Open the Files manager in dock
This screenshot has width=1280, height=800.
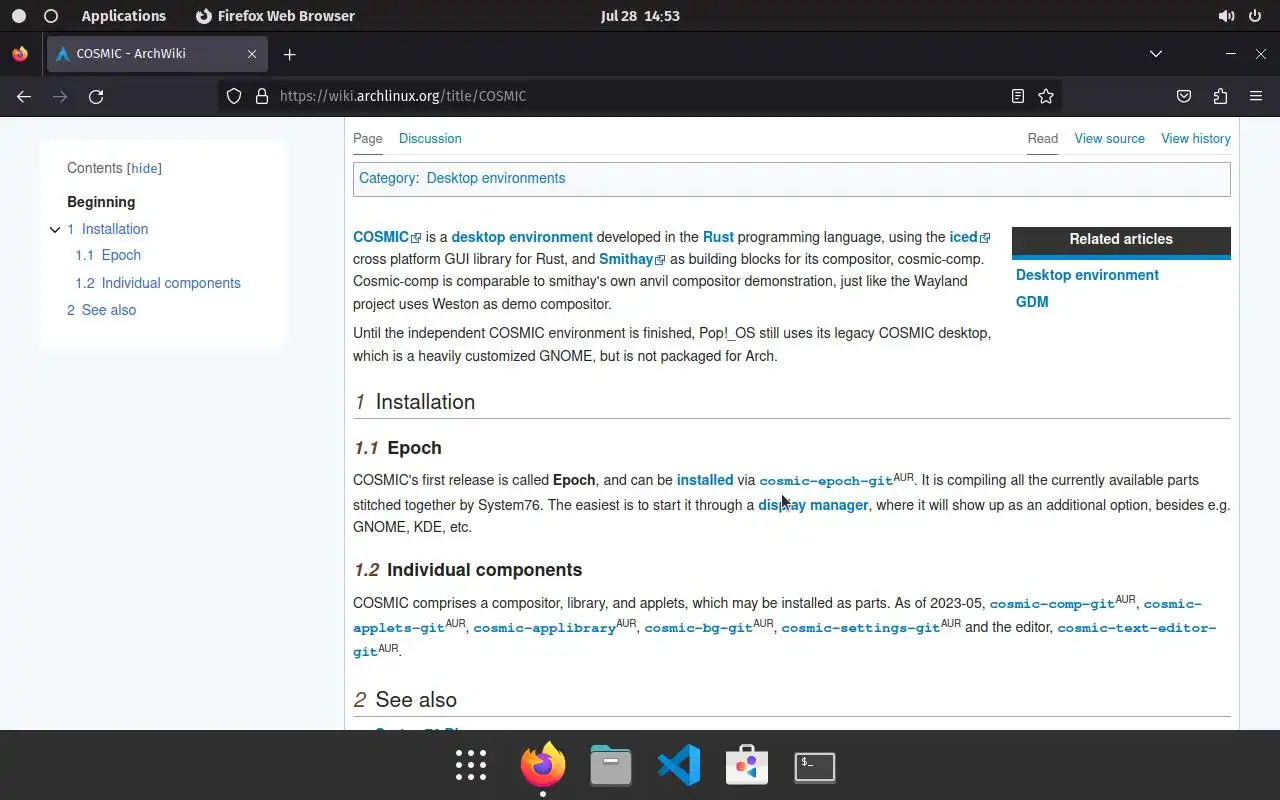611,765
